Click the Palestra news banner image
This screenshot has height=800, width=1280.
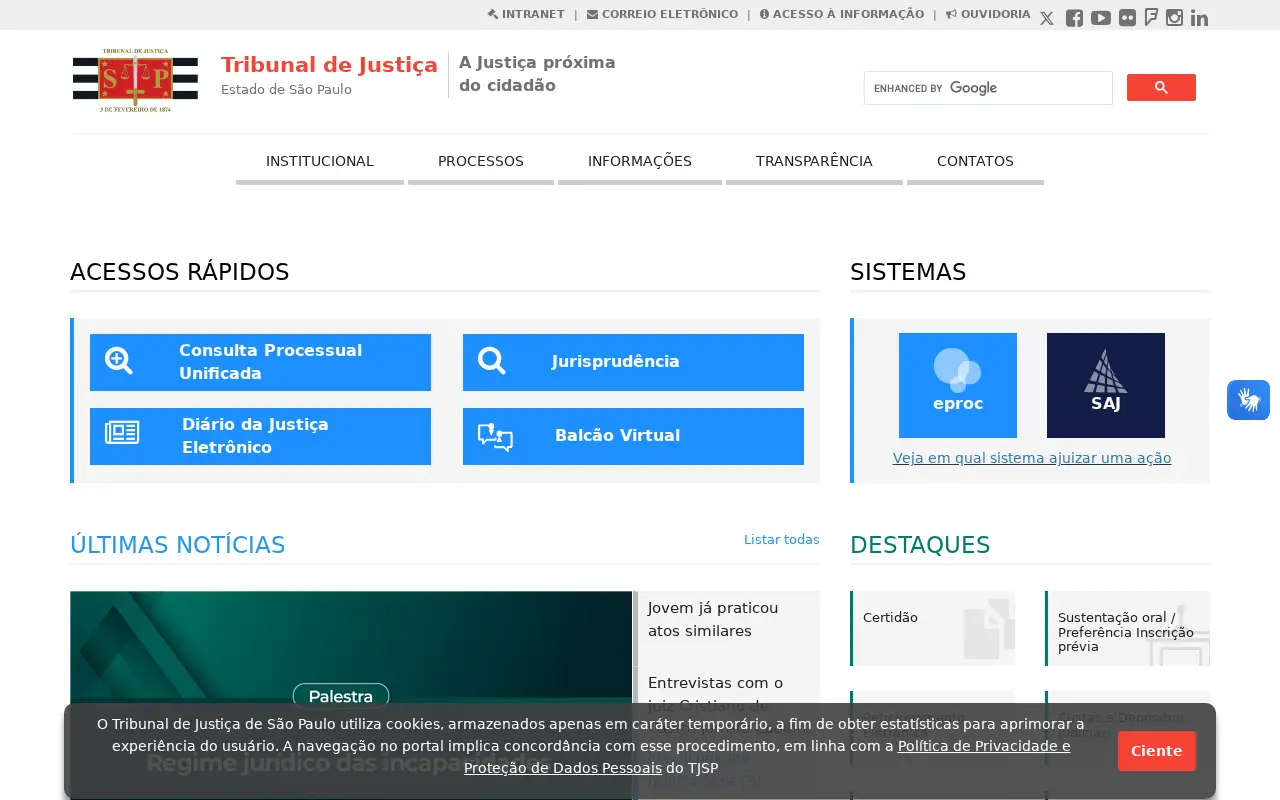tap(351, 695)
